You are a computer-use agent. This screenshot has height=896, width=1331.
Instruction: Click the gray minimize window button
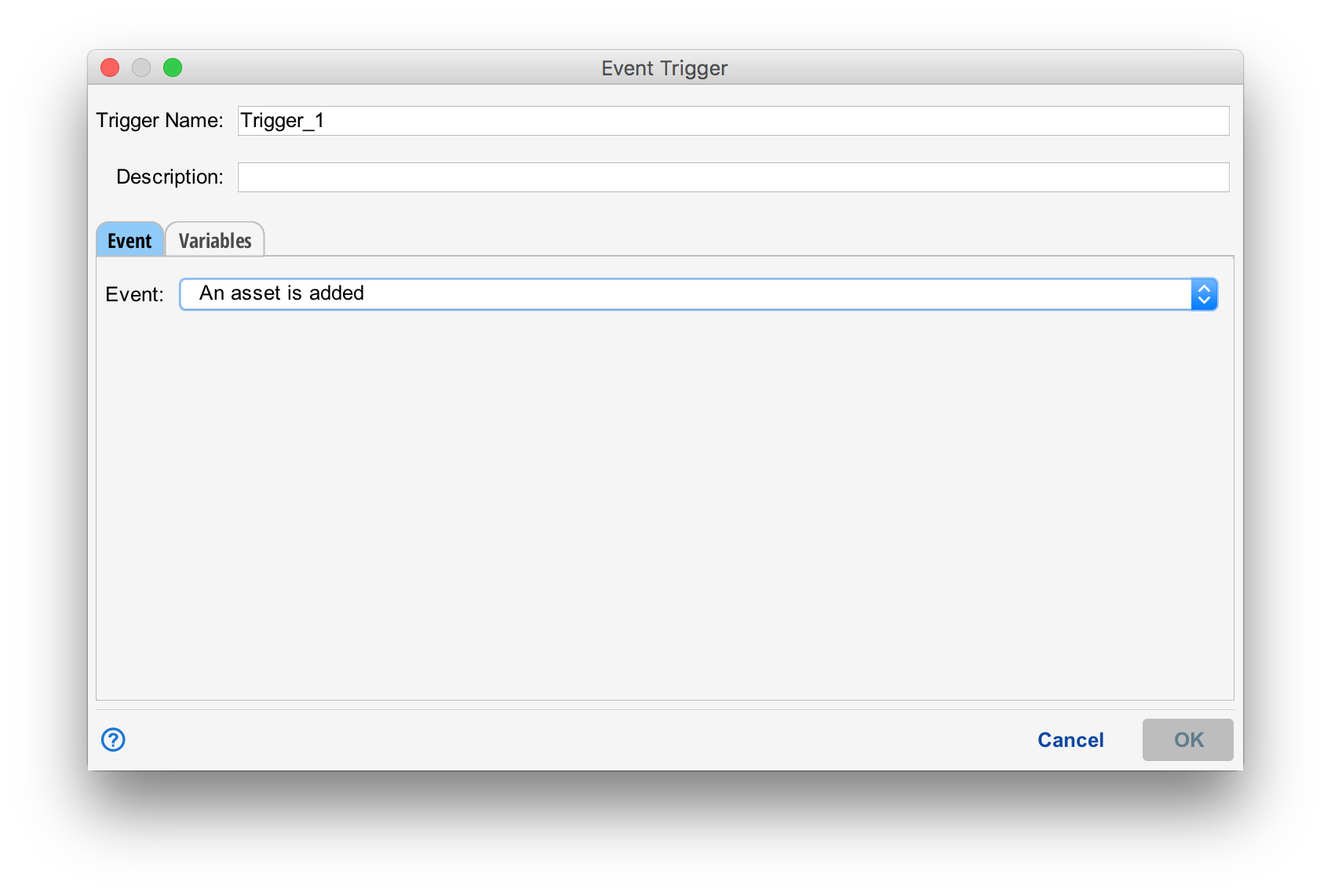(141, 68)
